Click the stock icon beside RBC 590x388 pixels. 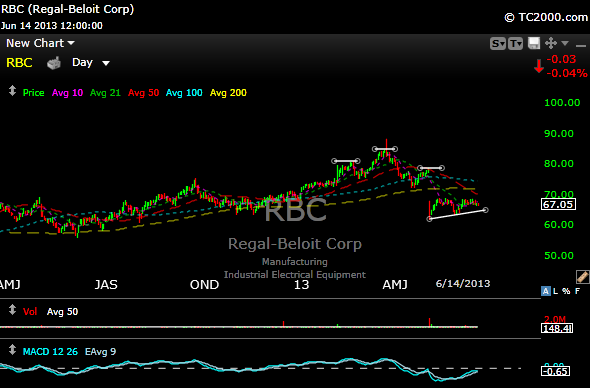pos(54,63)
